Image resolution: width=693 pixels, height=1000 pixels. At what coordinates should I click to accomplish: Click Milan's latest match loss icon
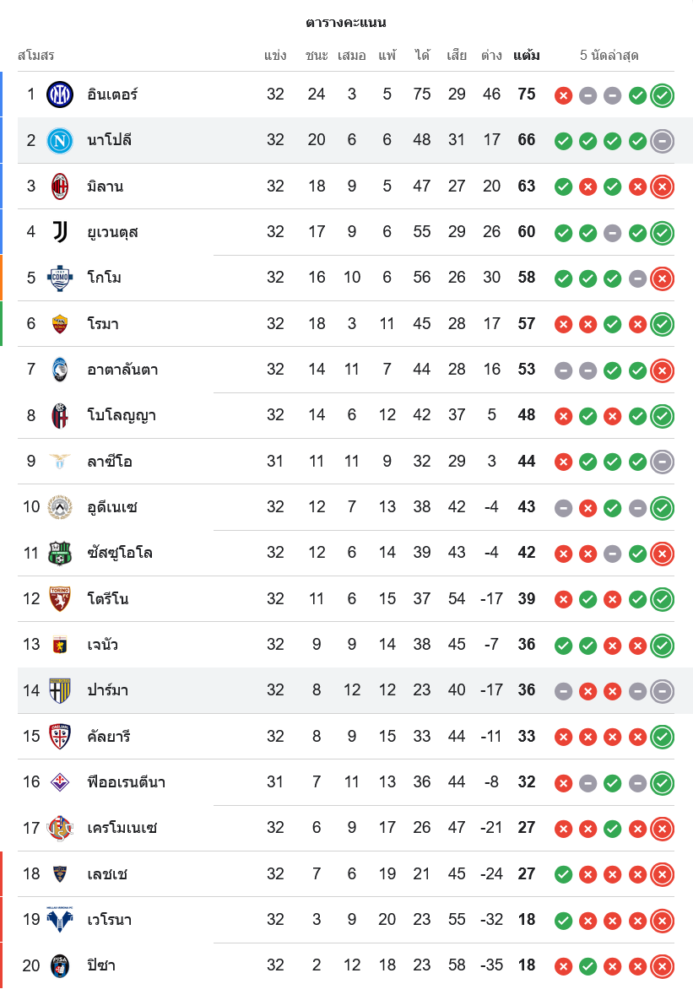pos(661,187)
